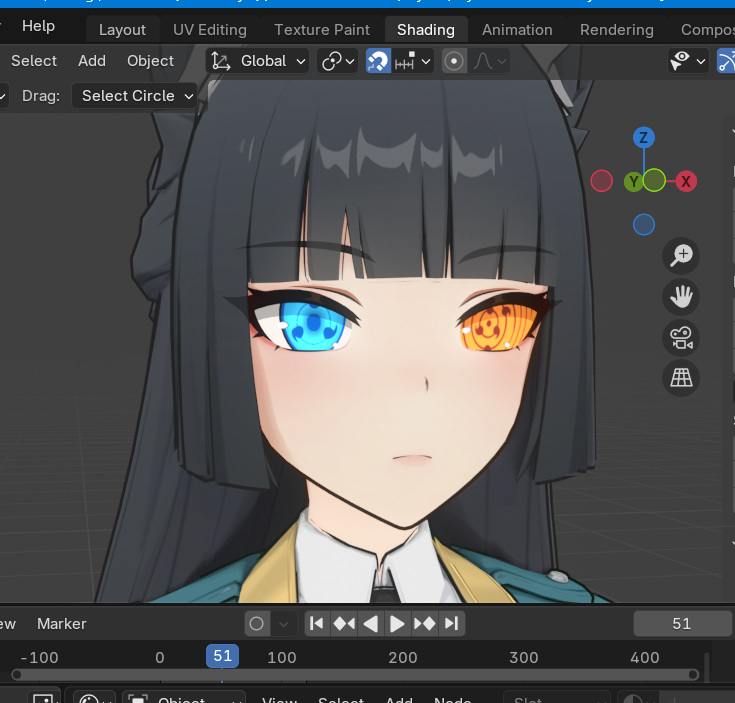This screenshot has width=735, height=703.
Task: Click frame -100 on the timeline ruler
Action: (40, 658)
